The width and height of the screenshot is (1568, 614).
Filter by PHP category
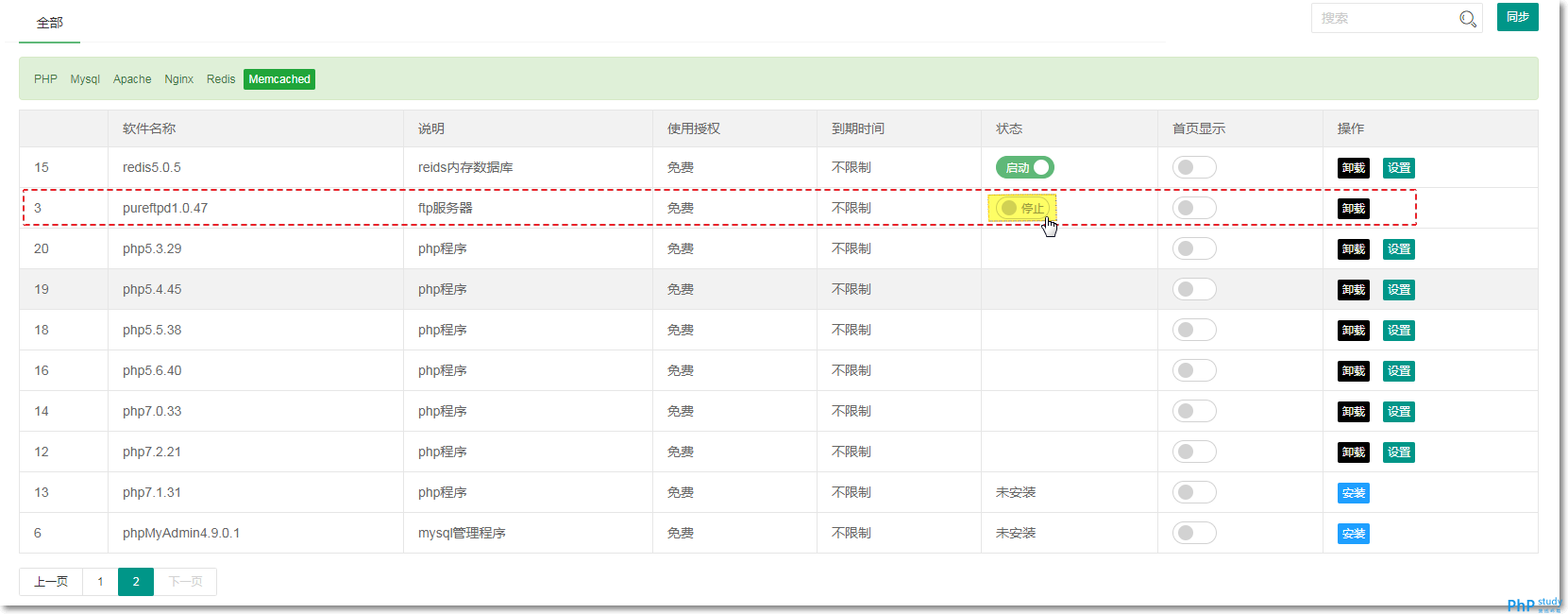coord(45,79)
